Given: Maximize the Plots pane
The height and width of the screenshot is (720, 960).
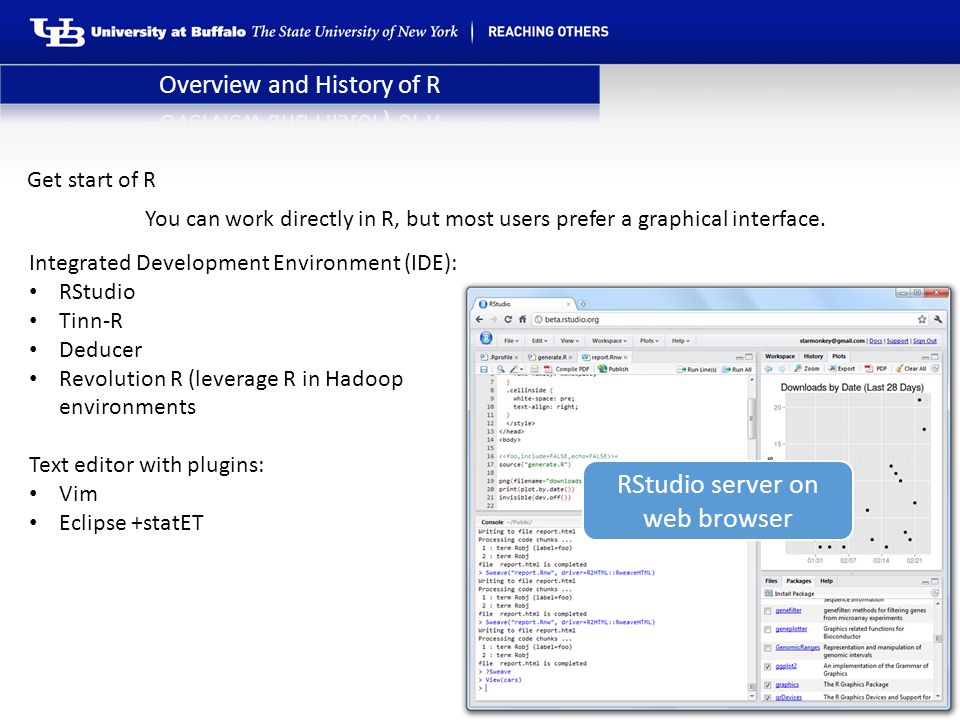Looking at the screenshot, I should point(935,357).
